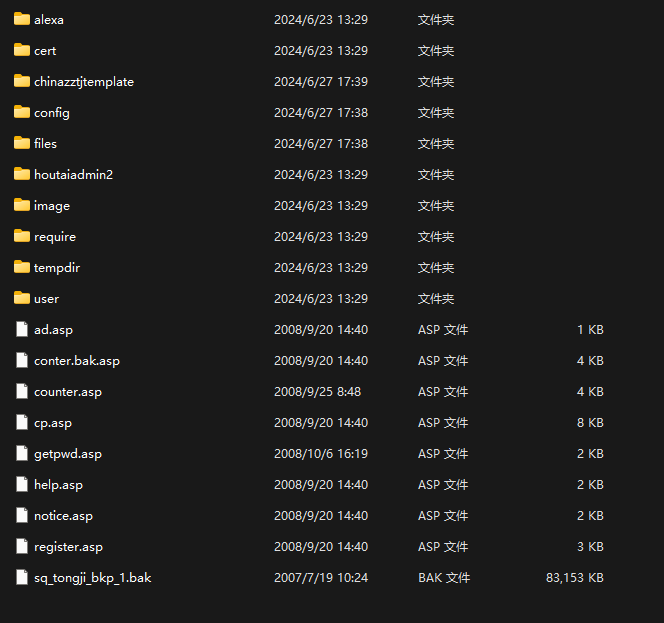Click the conter.bak.asp file name
The image size is (664, 623).
click(77, 361)
